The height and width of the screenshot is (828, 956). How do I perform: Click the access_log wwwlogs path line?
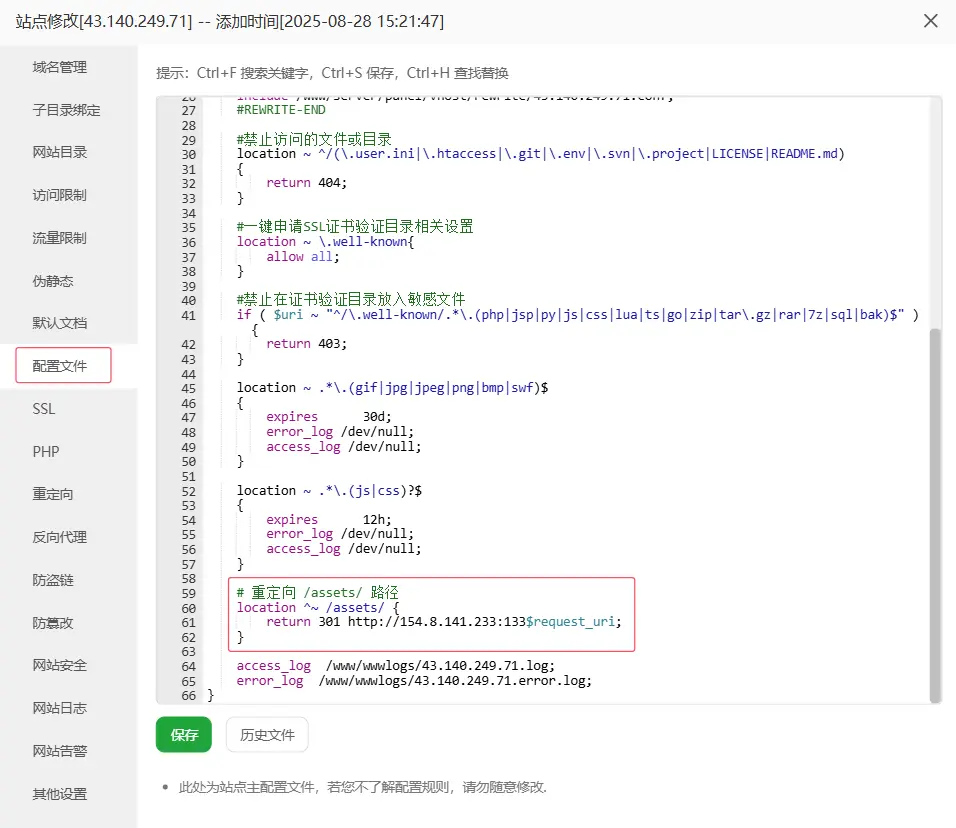click(x=396, y=666)
